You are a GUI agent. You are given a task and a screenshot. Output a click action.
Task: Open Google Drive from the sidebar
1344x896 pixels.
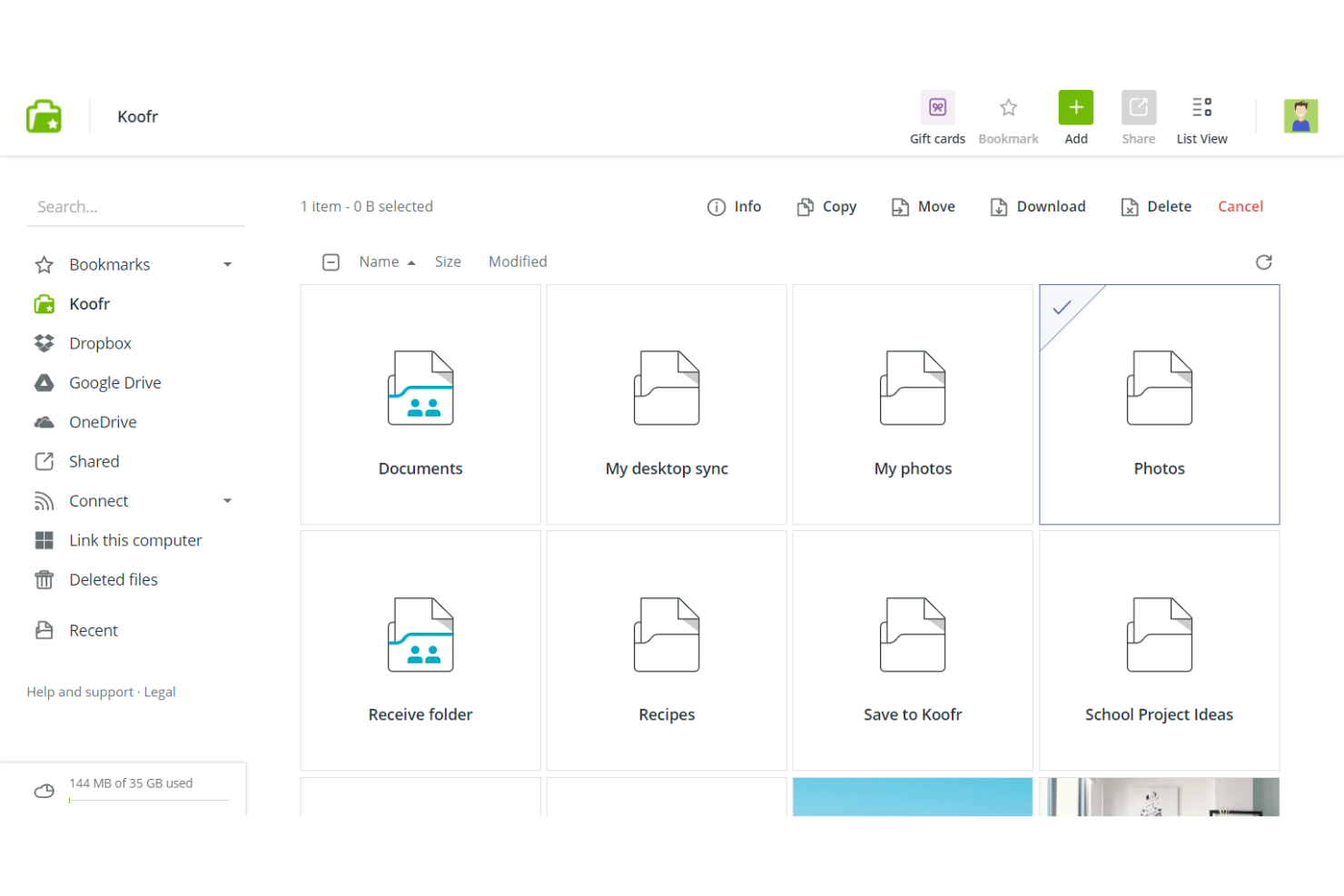(x=114, y=382)
